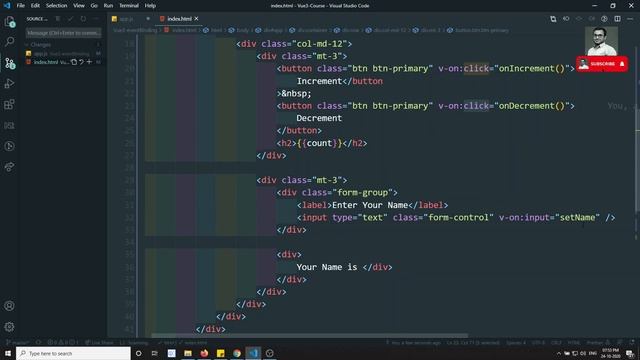Click the Windows Start button

(8, 353)
